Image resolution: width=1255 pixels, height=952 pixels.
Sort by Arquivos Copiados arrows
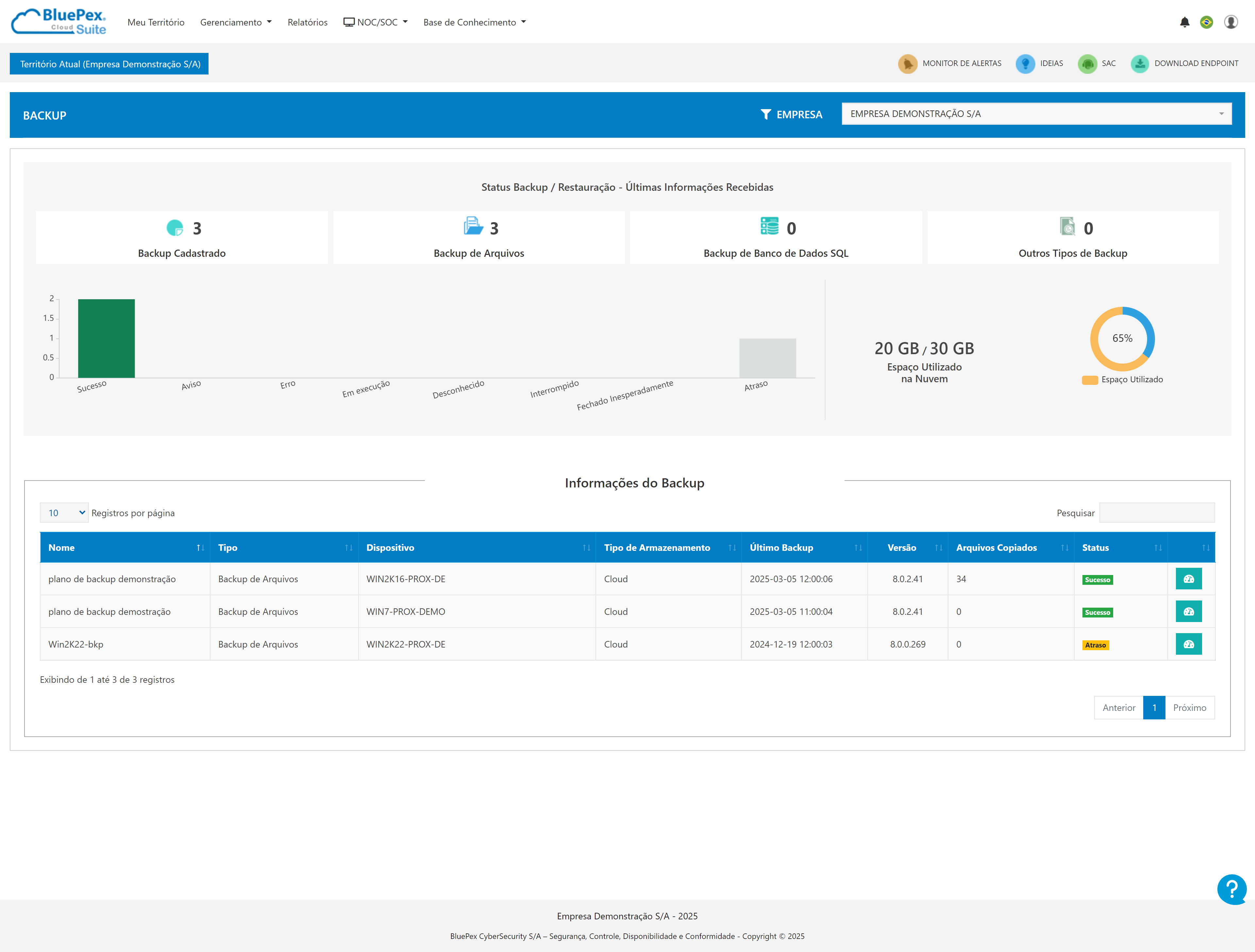point(1064,548)
